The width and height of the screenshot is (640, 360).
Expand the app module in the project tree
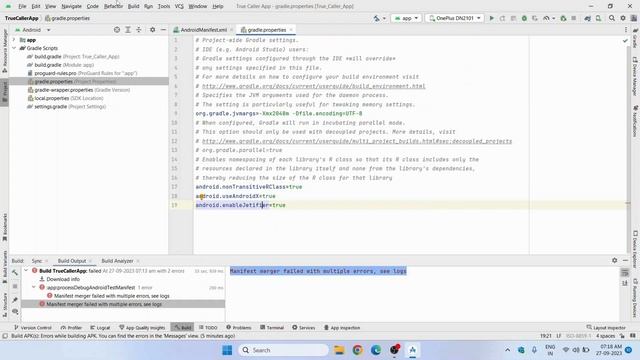pyautogui.click(x=14, y=40)
